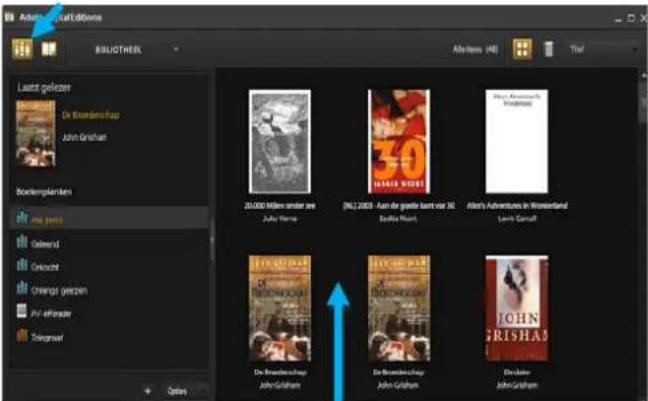This screenshot has width=648, height=401.
Task: Click the "Alle items (48)" count label
Action: click(x=475, y=50)
